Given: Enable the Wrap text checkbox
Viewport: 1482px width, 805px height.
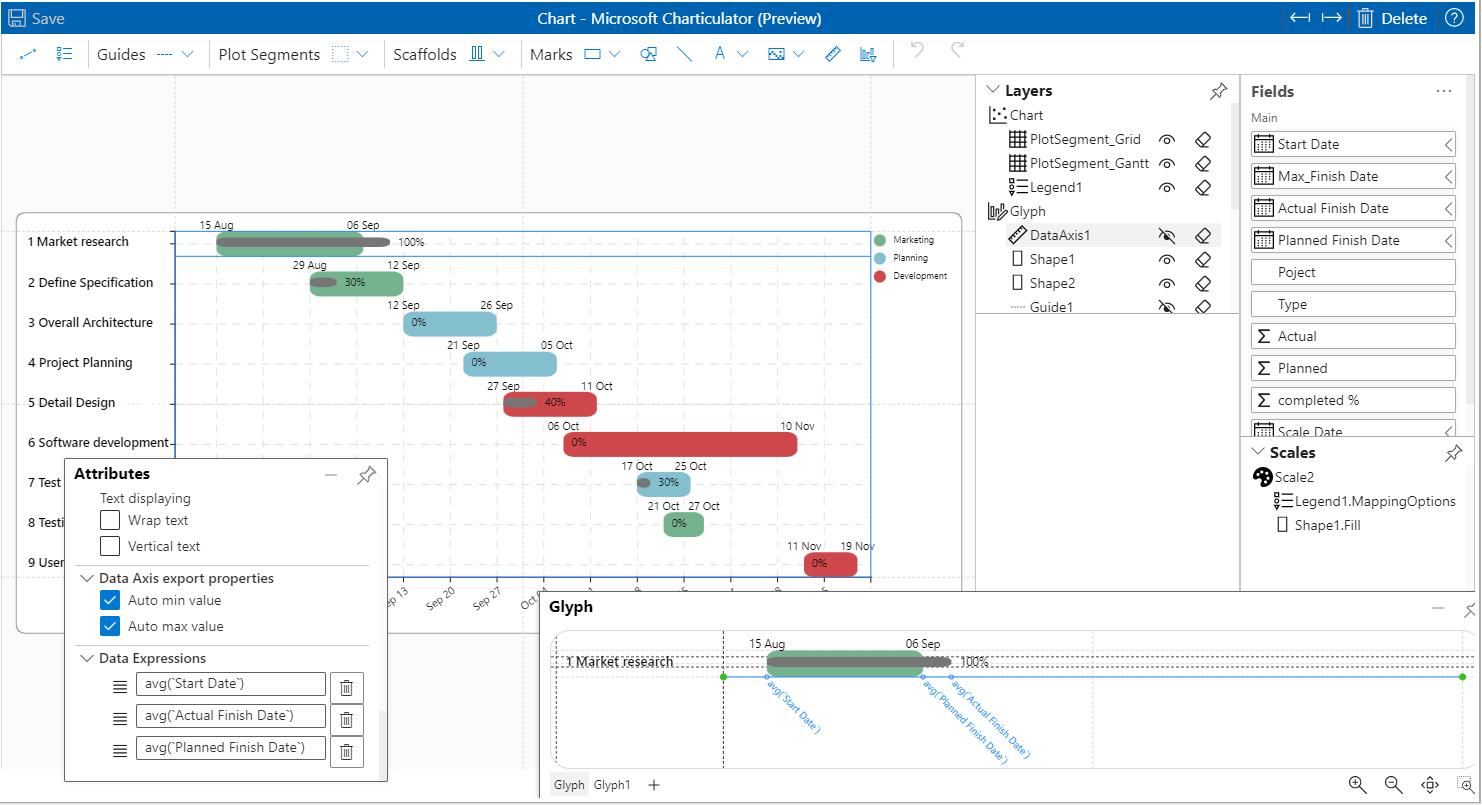Looking at the screenshot, I should point(110,521).
